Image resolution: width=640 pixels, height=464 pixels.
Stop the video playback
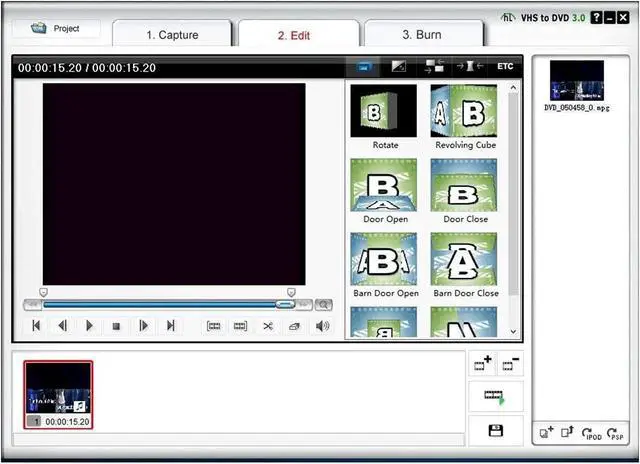point(116,326)
